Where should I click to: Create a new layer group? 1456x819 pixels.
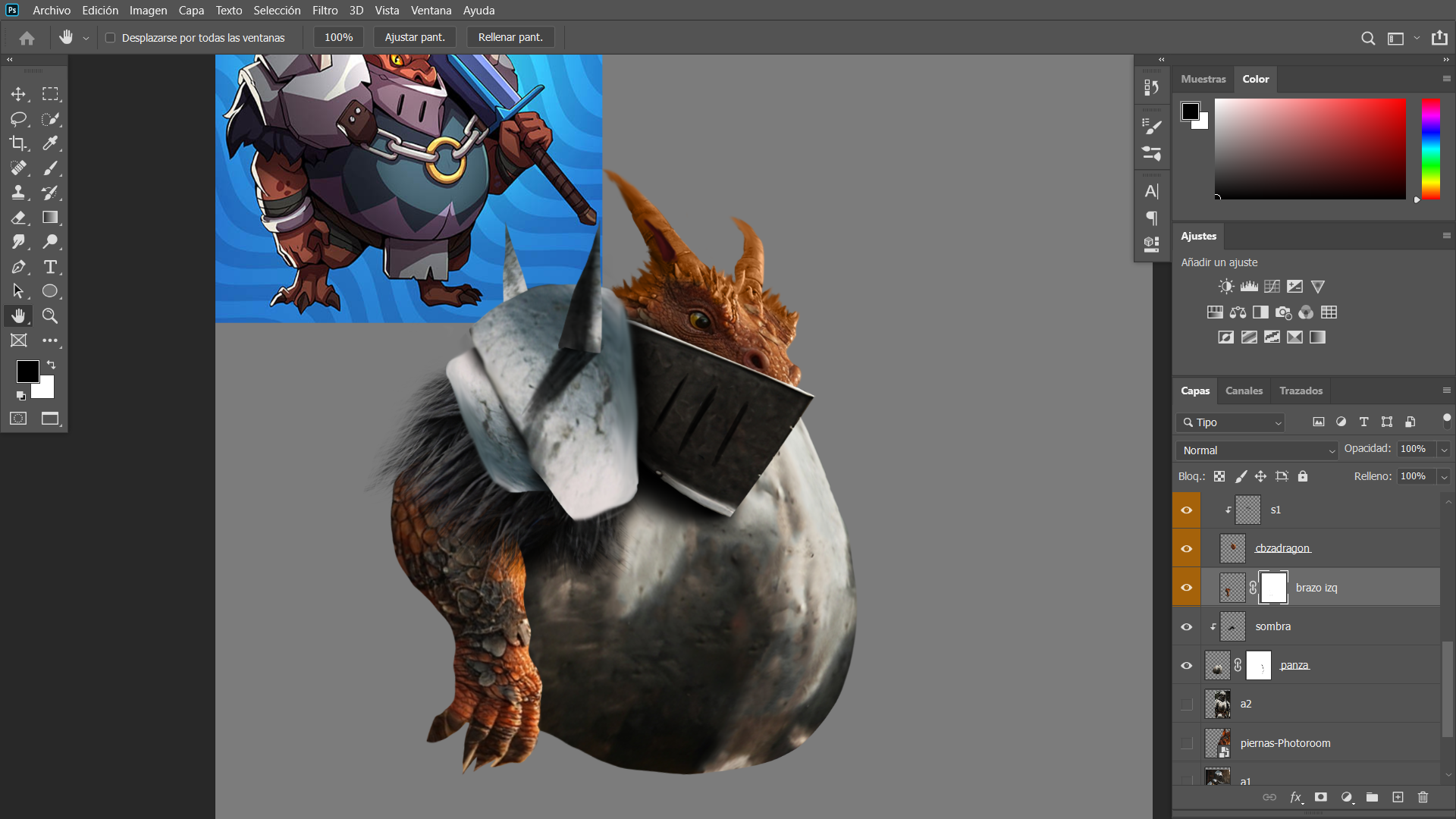[1372, 797]
